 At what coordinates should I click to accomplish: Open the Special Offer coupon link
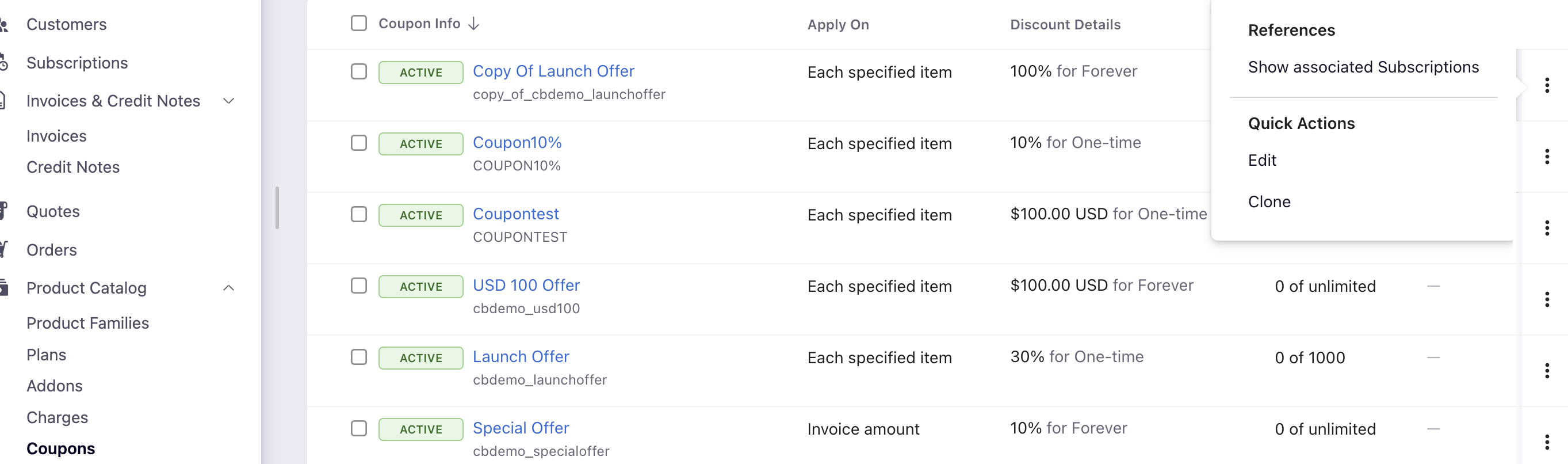[521, 428]
